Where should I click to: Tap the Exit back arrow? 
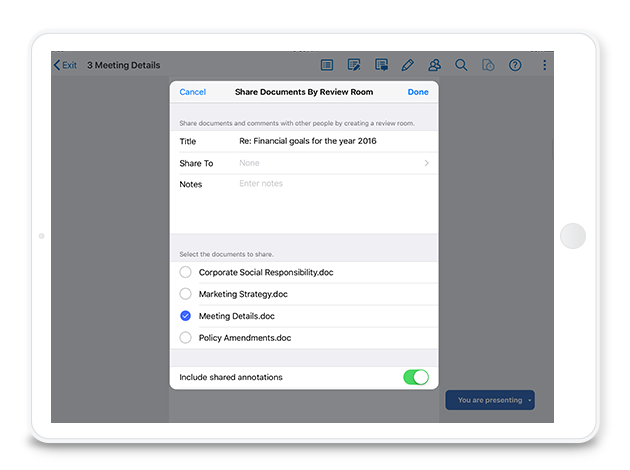click(65, 65)
